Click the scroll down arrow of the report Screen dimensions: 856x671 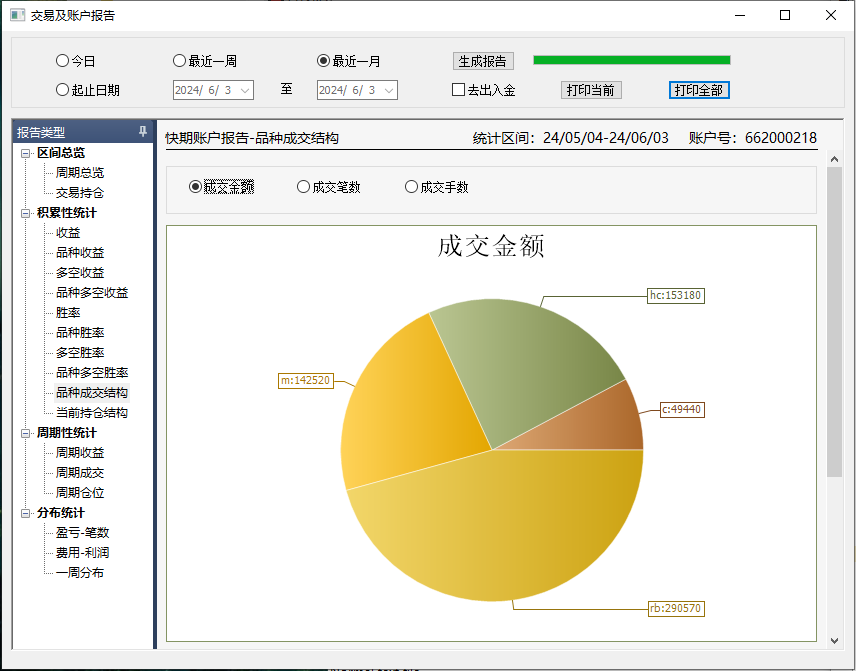point(835,639)
